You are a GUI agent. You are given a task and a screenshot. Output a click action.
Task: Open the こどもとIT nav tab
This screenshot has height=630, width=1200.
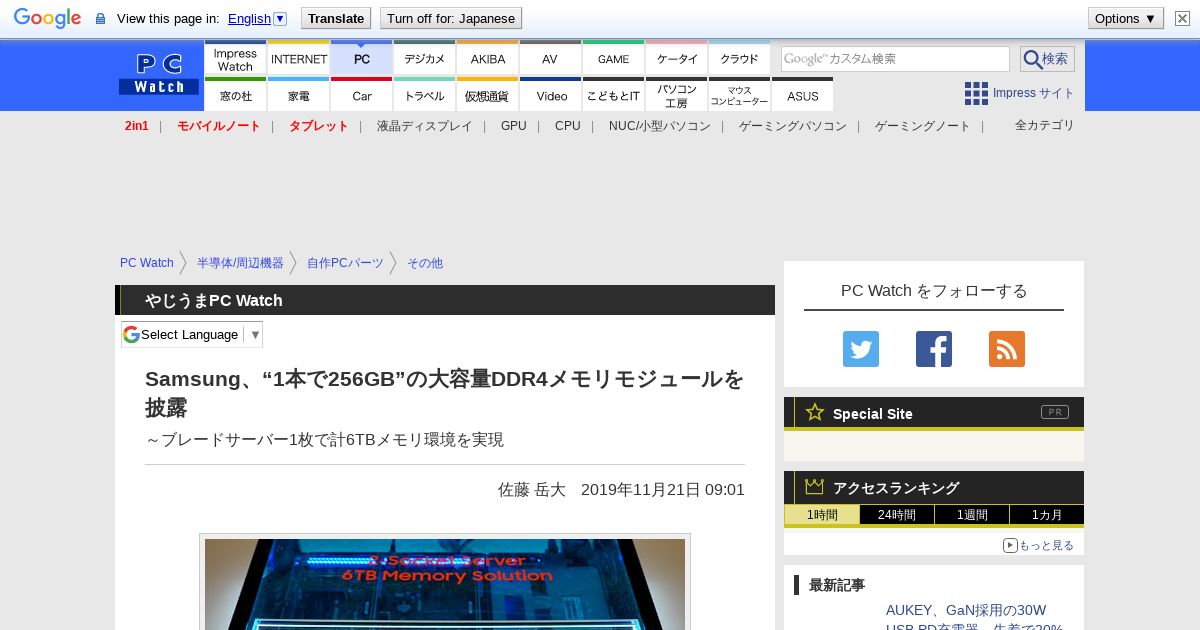(613, 95)
